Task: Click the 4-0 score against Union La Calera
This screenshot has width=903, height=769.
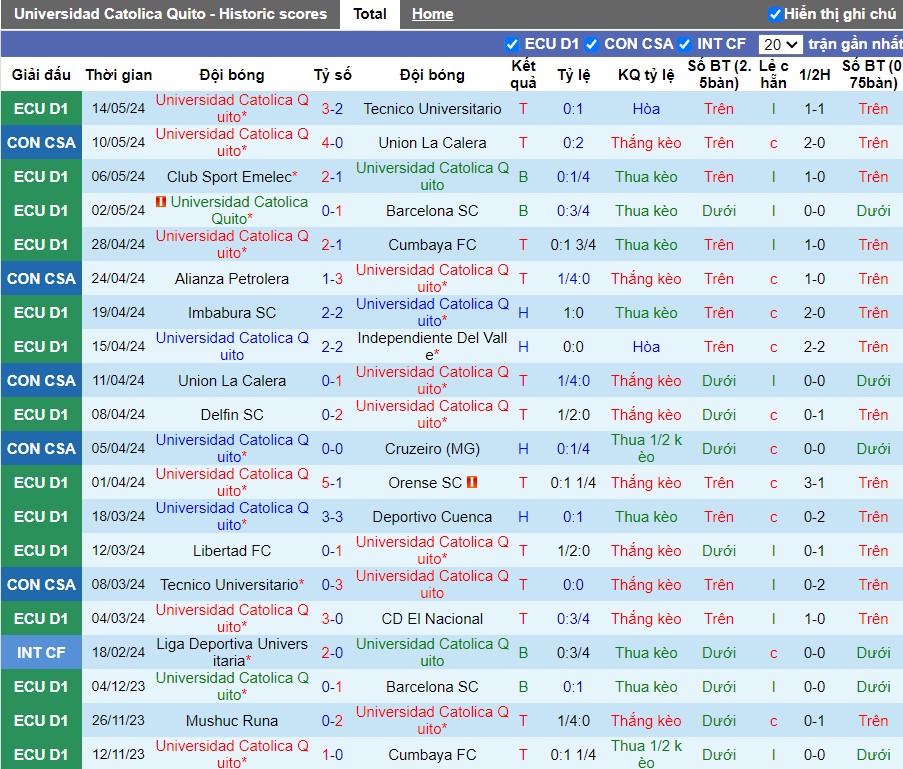Action: 332,143
